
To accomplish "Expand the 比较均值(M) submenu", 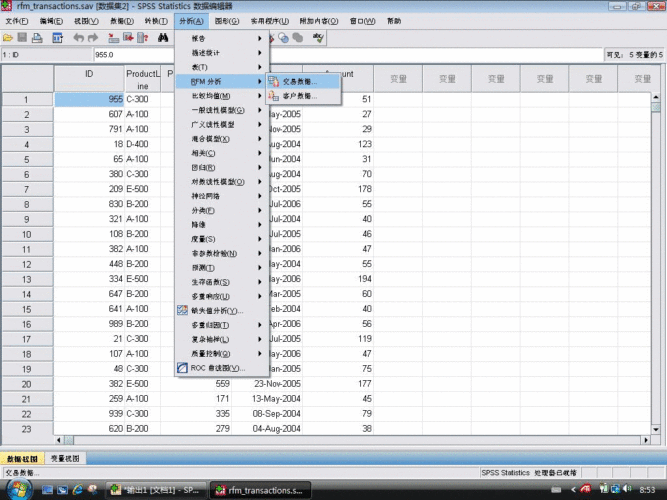I will tap(222, 96).
